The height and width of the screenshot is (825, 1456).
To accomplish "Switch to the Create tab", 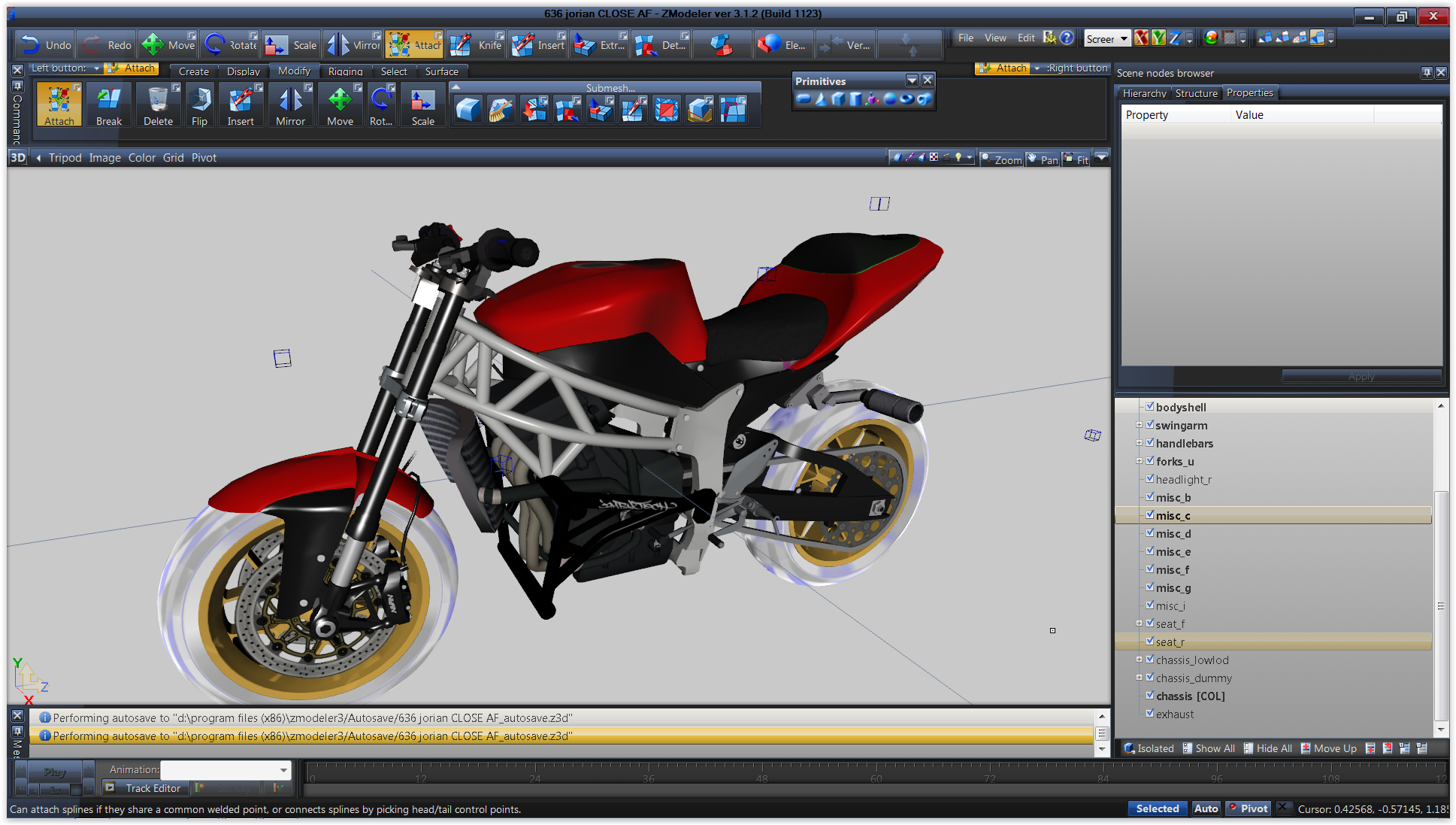I will pos(194,71).
